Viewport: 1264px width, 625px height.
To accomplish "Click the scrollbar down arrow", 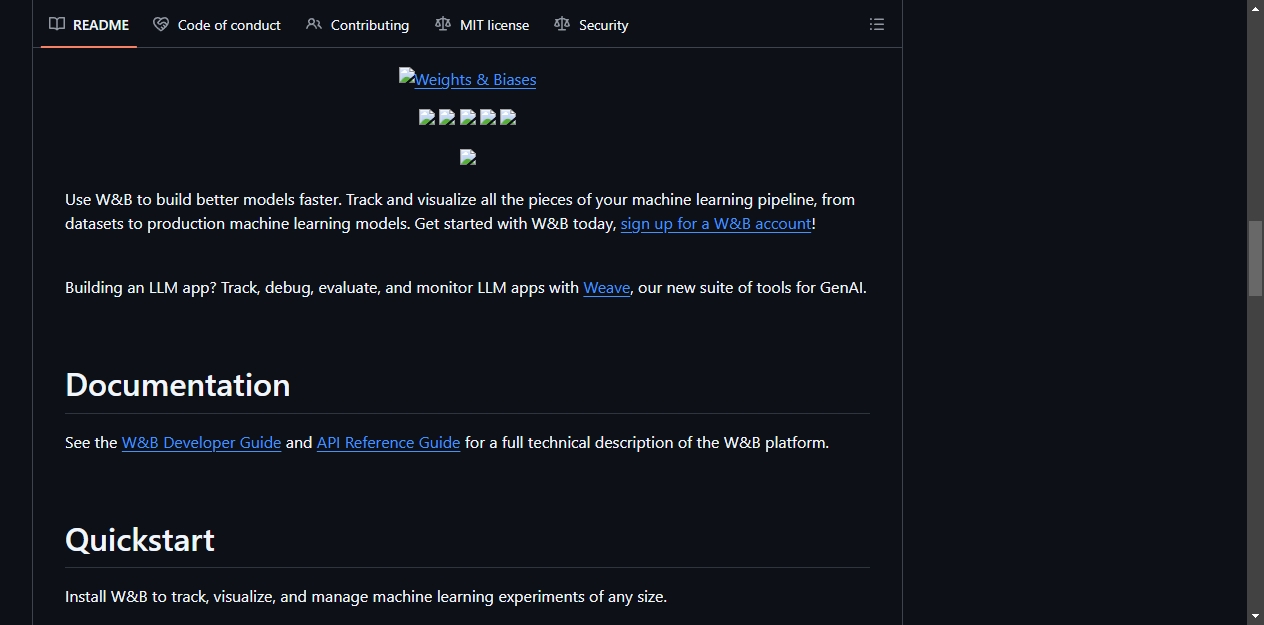I will [x=1256, y=616].
